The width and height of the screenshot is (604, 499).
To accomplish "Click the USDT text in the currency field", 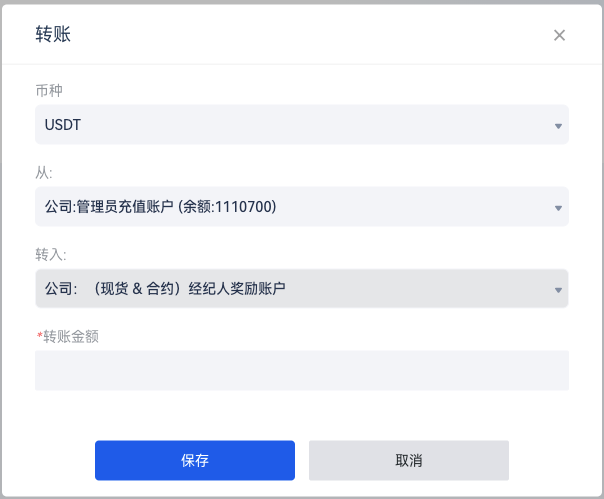I will [63, 125].
